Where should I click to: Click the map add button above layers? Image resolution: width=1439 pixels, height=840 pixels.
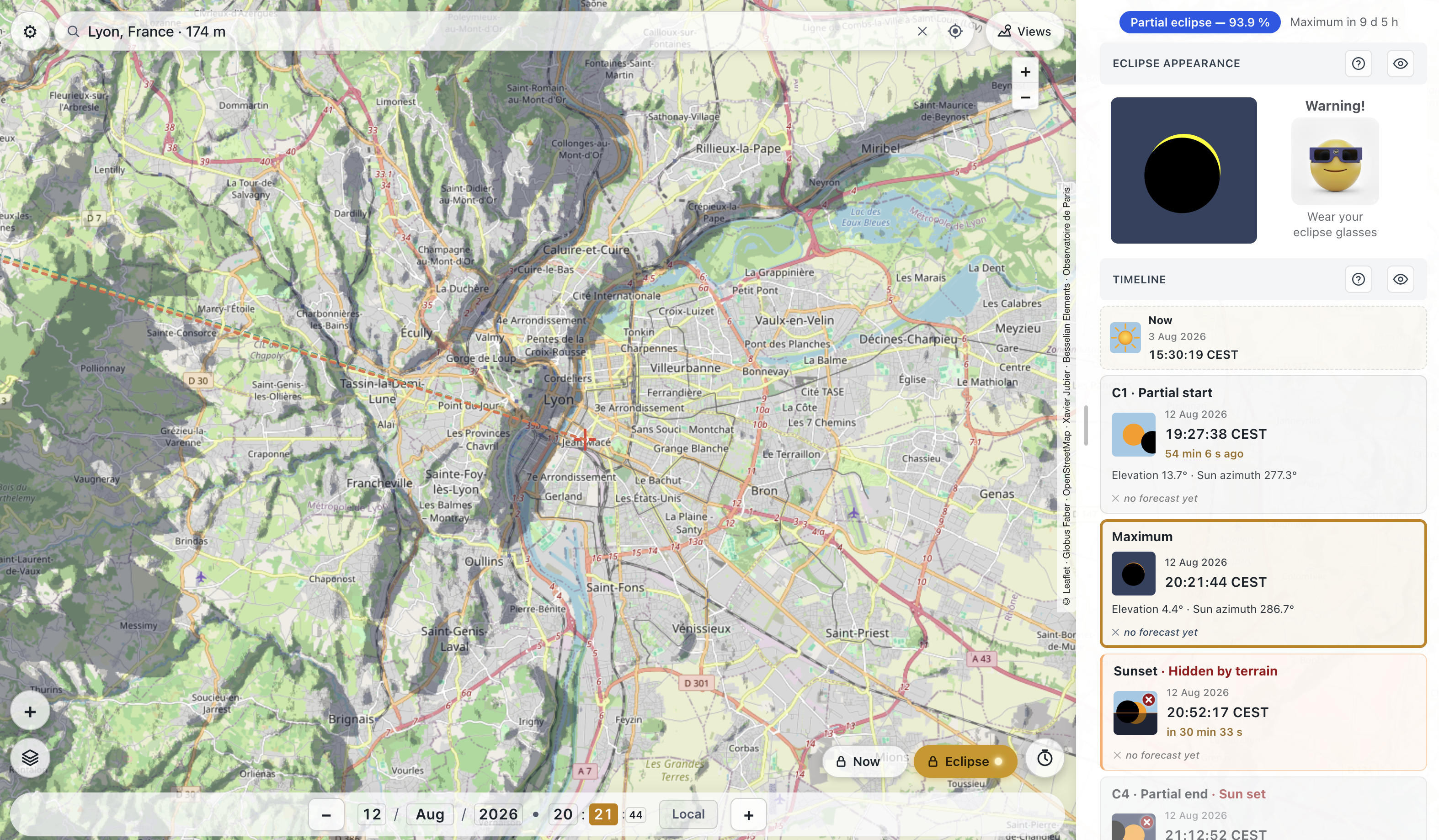pos(30,712)
